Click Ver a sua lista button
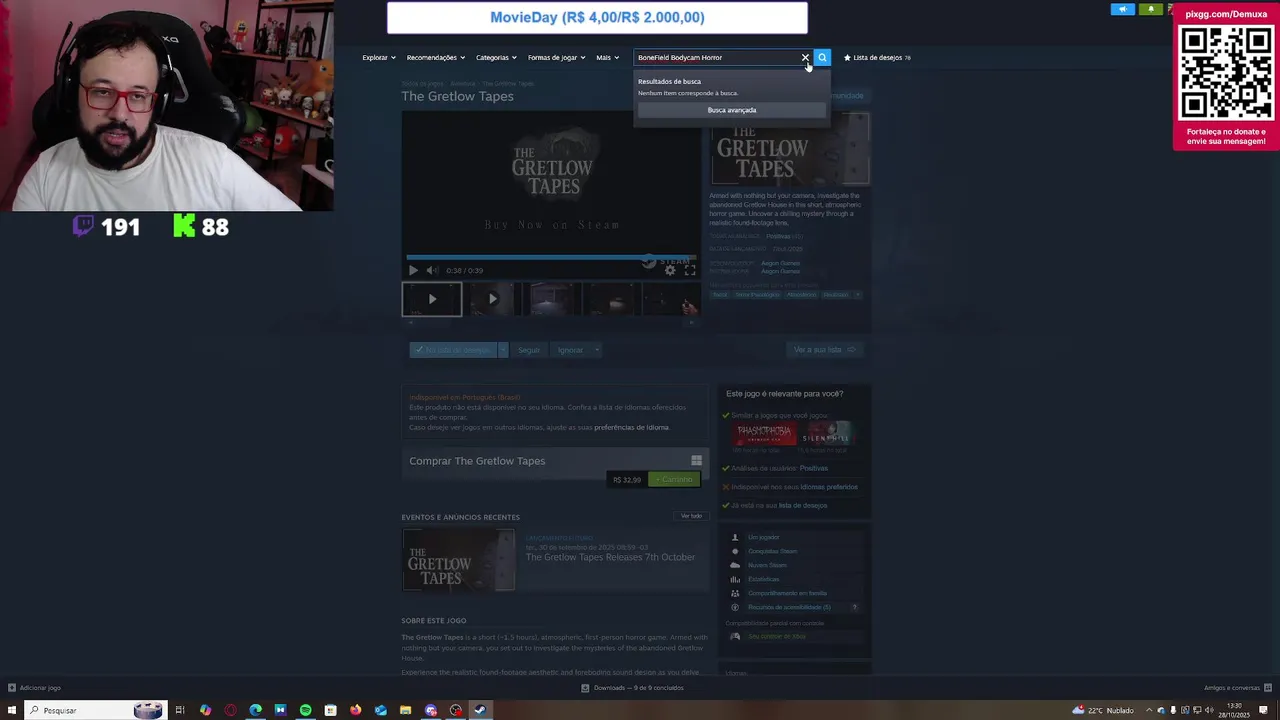Viewport: 1280px width, 720px height. pos(825,350)
